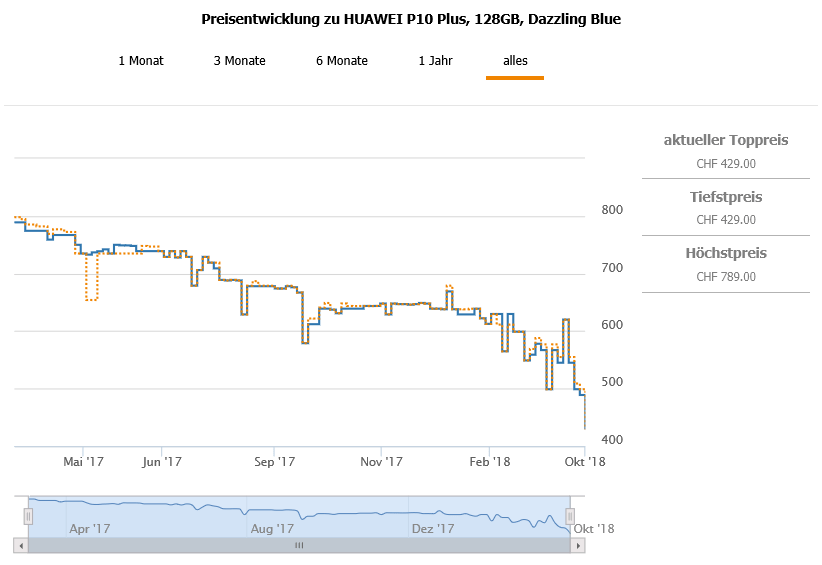Select the 'alles' range tab

515,61
